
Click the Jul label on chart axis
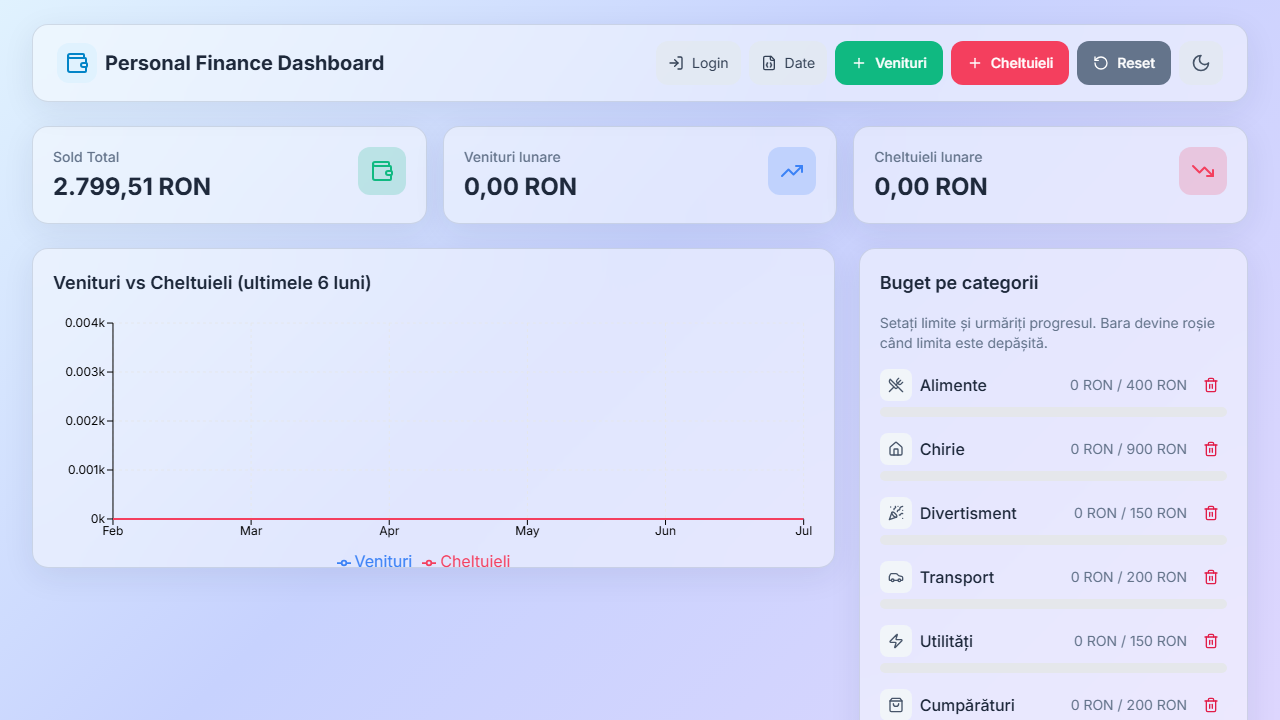(803, 531)
